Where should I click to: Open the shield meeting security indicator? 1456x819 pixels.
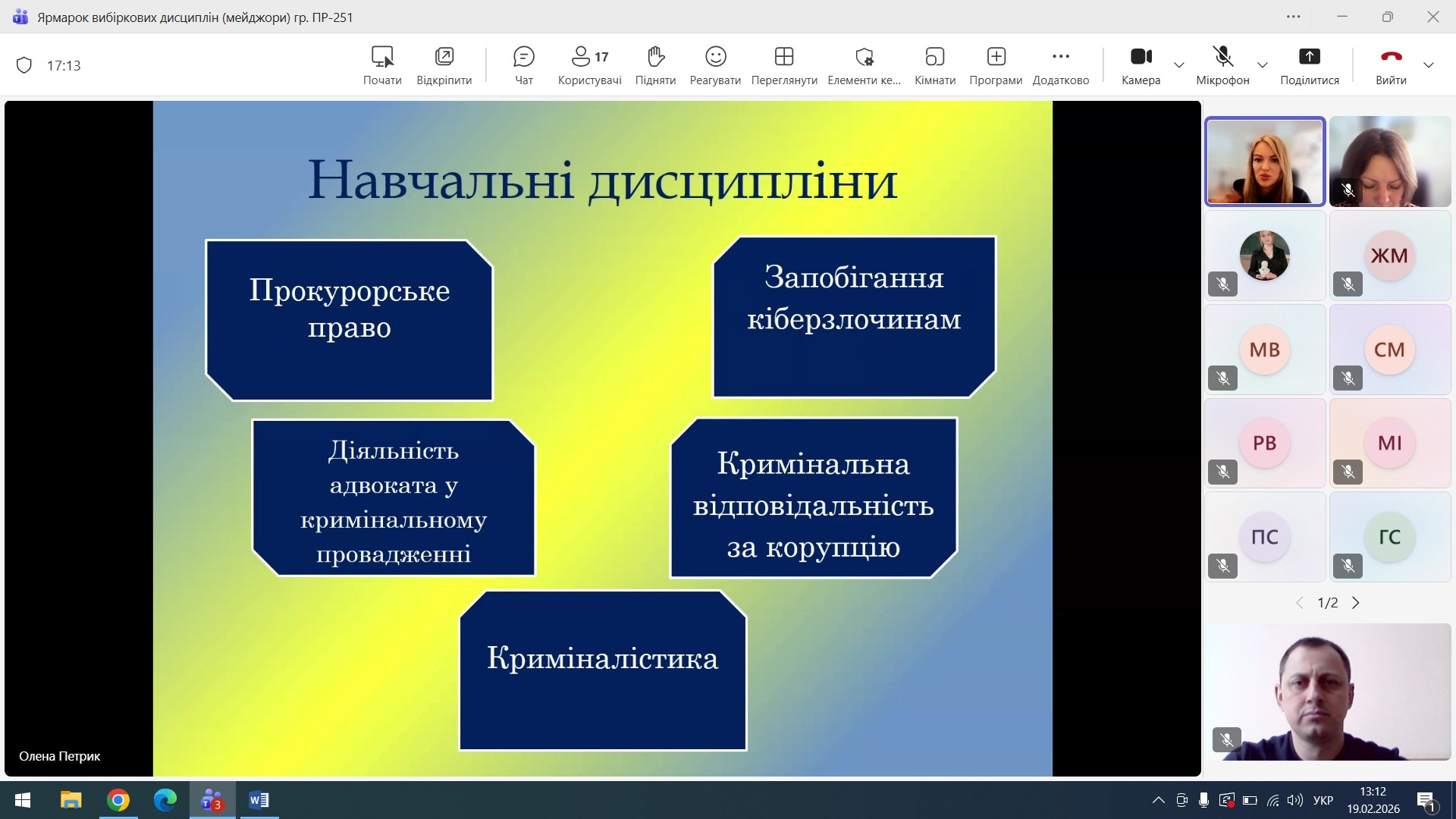tap(24, 65)
